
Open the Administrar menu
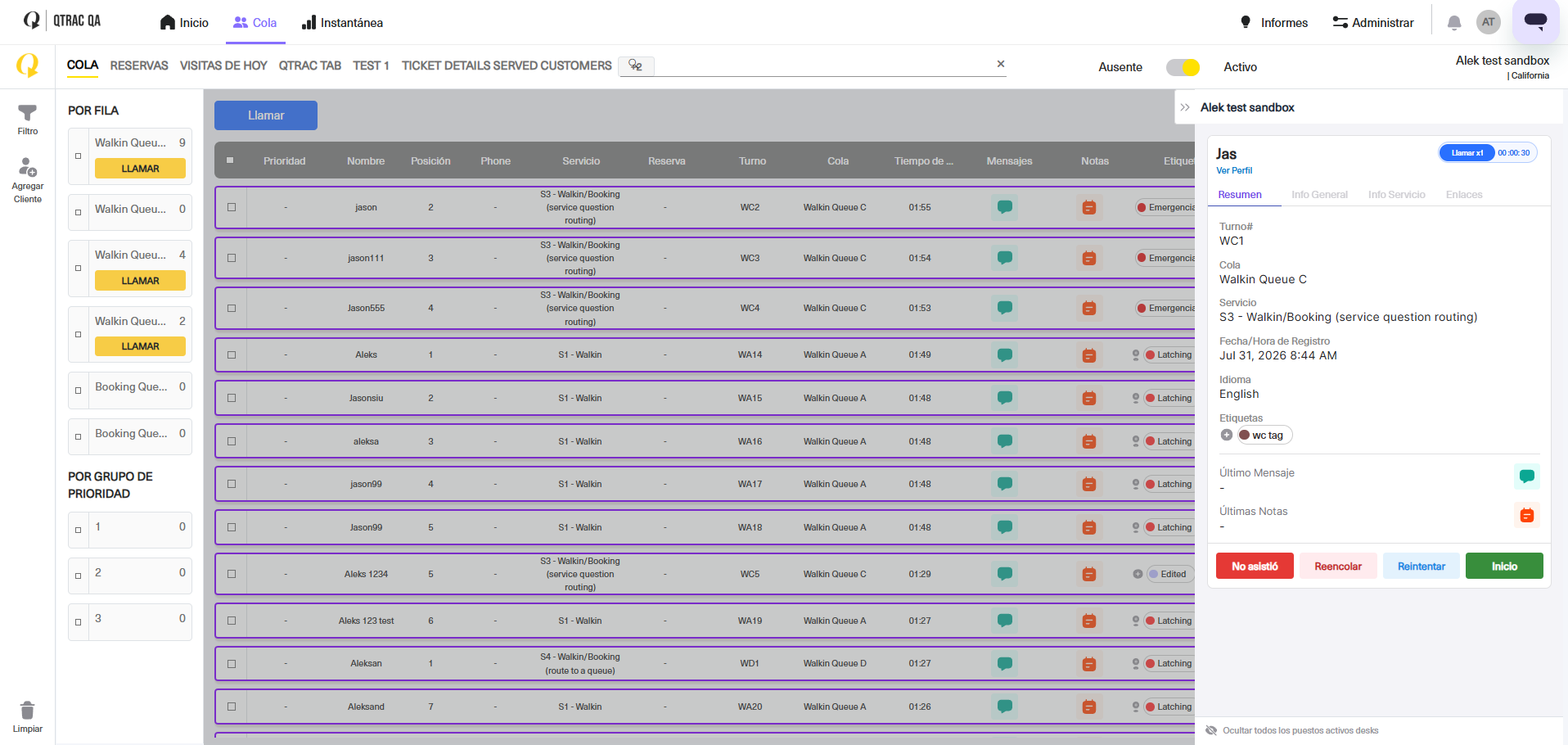pos(1373,23)
